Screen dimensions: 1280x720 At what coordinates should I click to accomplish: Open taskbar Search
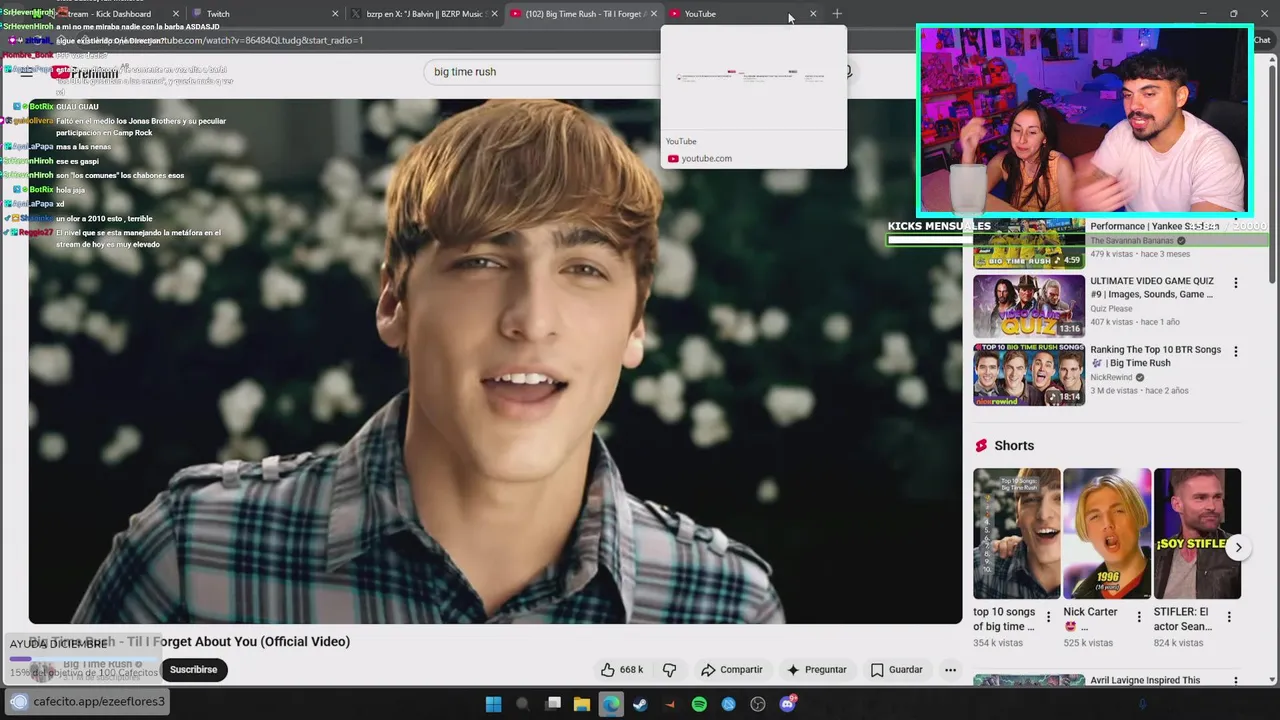(x=522, y=704)
